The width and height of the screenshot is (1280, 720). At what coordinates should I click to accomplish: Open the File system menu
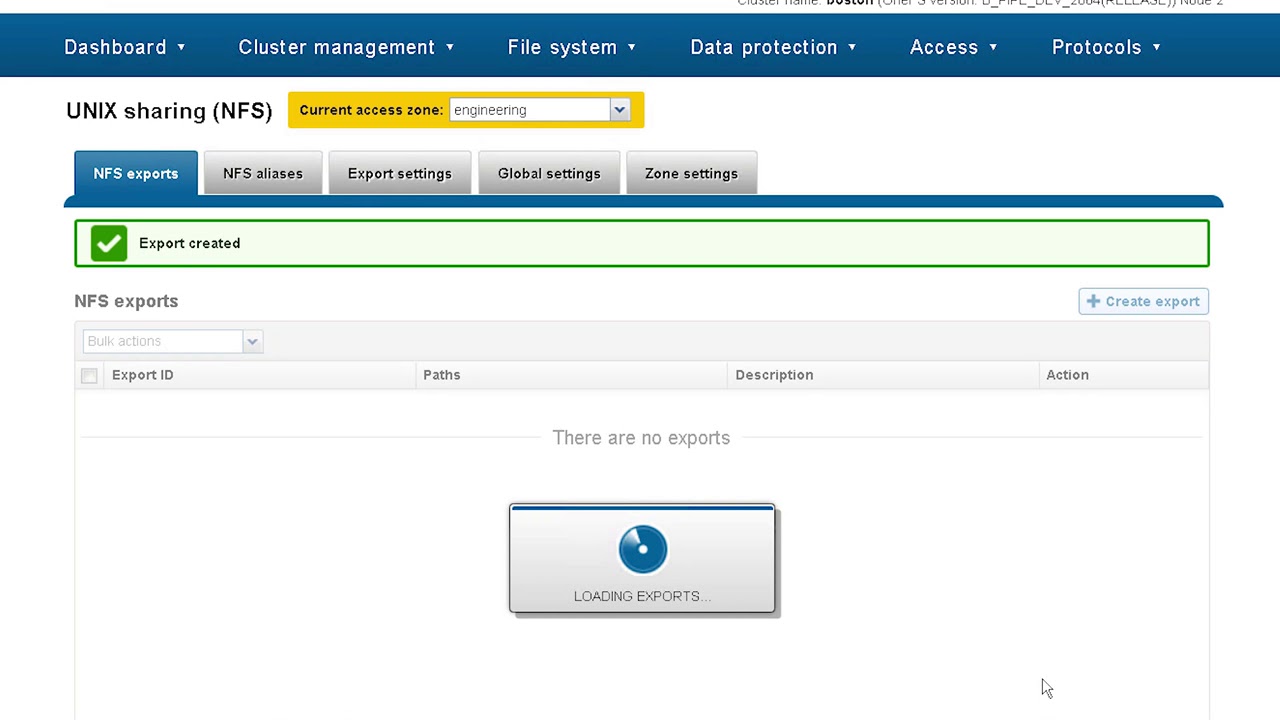(572, 47)
